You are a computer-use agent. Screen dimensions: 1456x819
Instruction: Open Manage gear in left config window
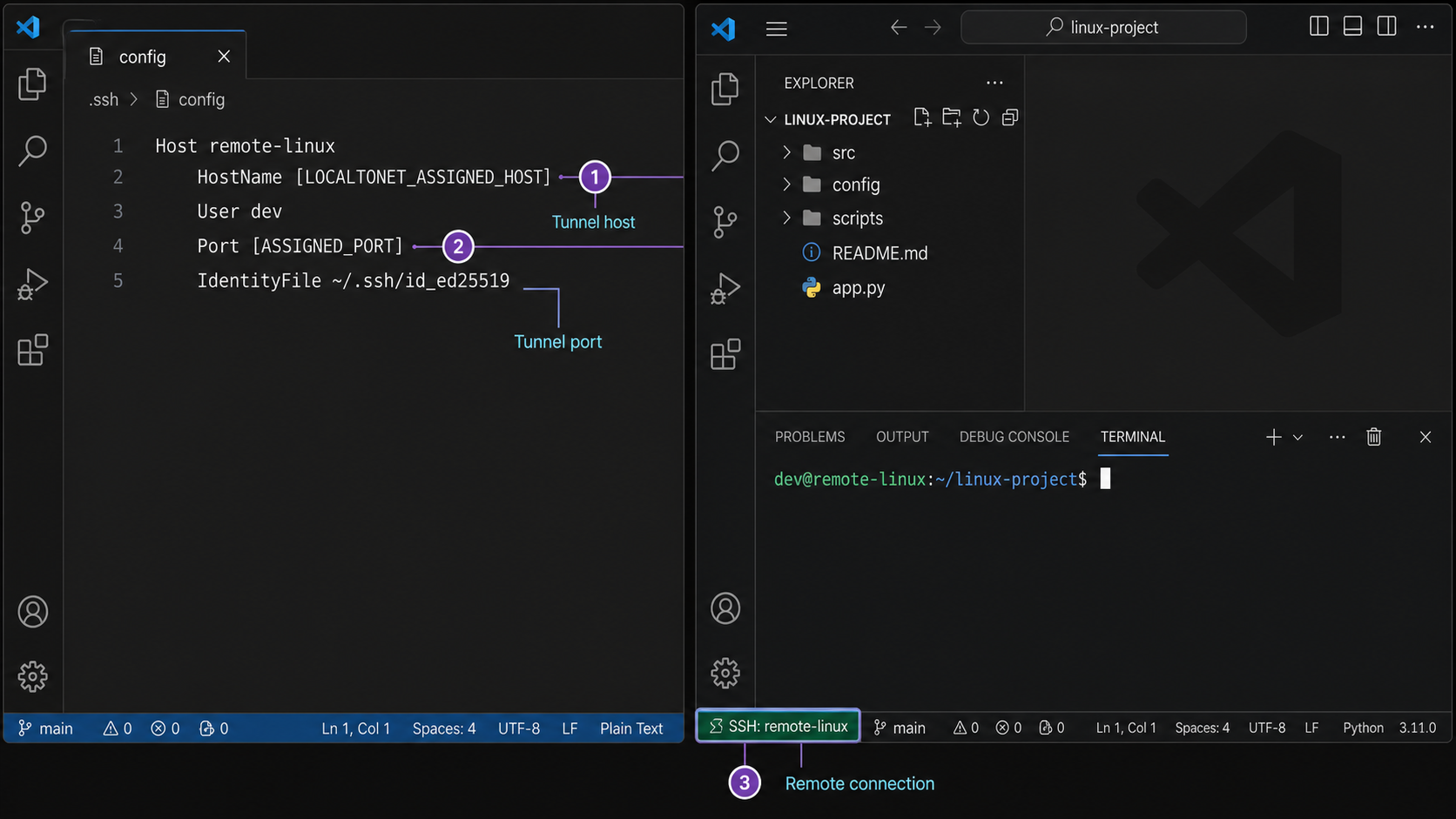point(33,676)
